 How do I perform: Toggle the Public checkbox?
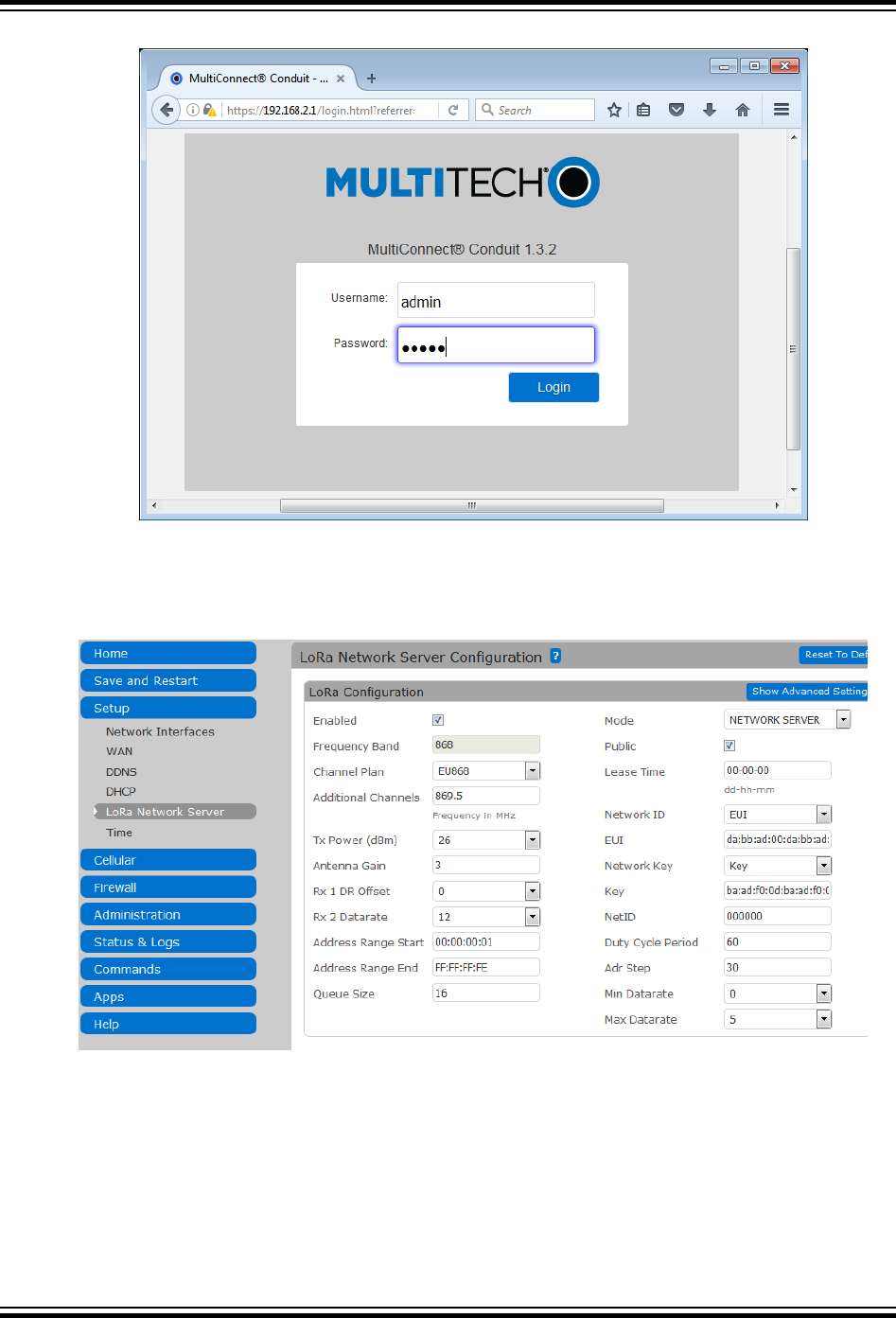[729, 746]
